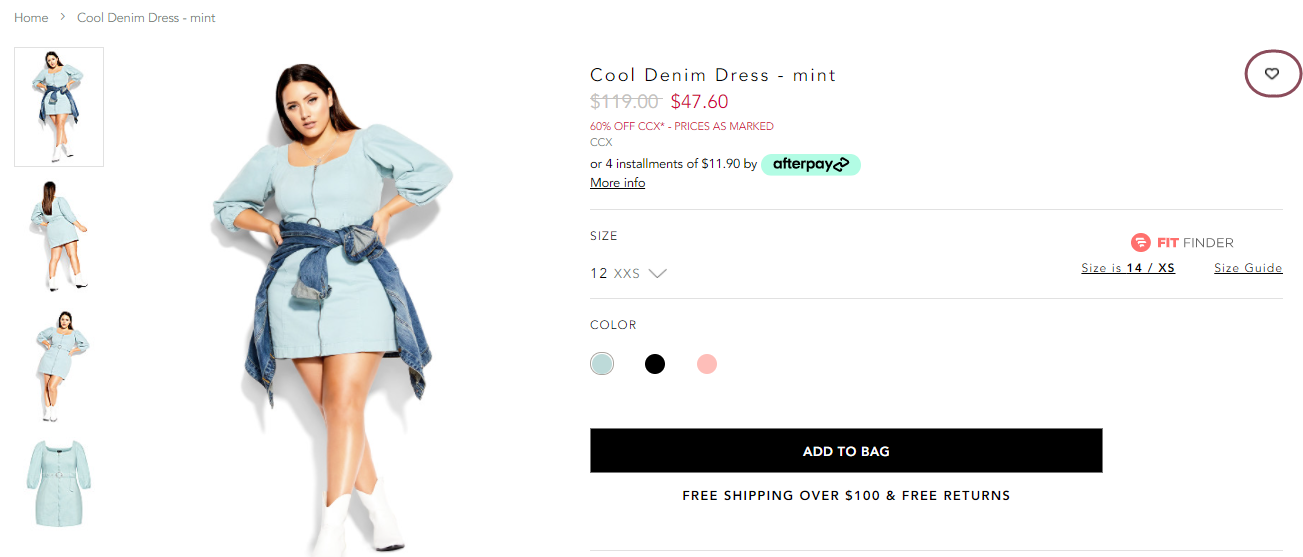Go to Home breadcrumb
Image resolution: width=1303 pixels, height=557 pixels.
(x=31, y=18)
